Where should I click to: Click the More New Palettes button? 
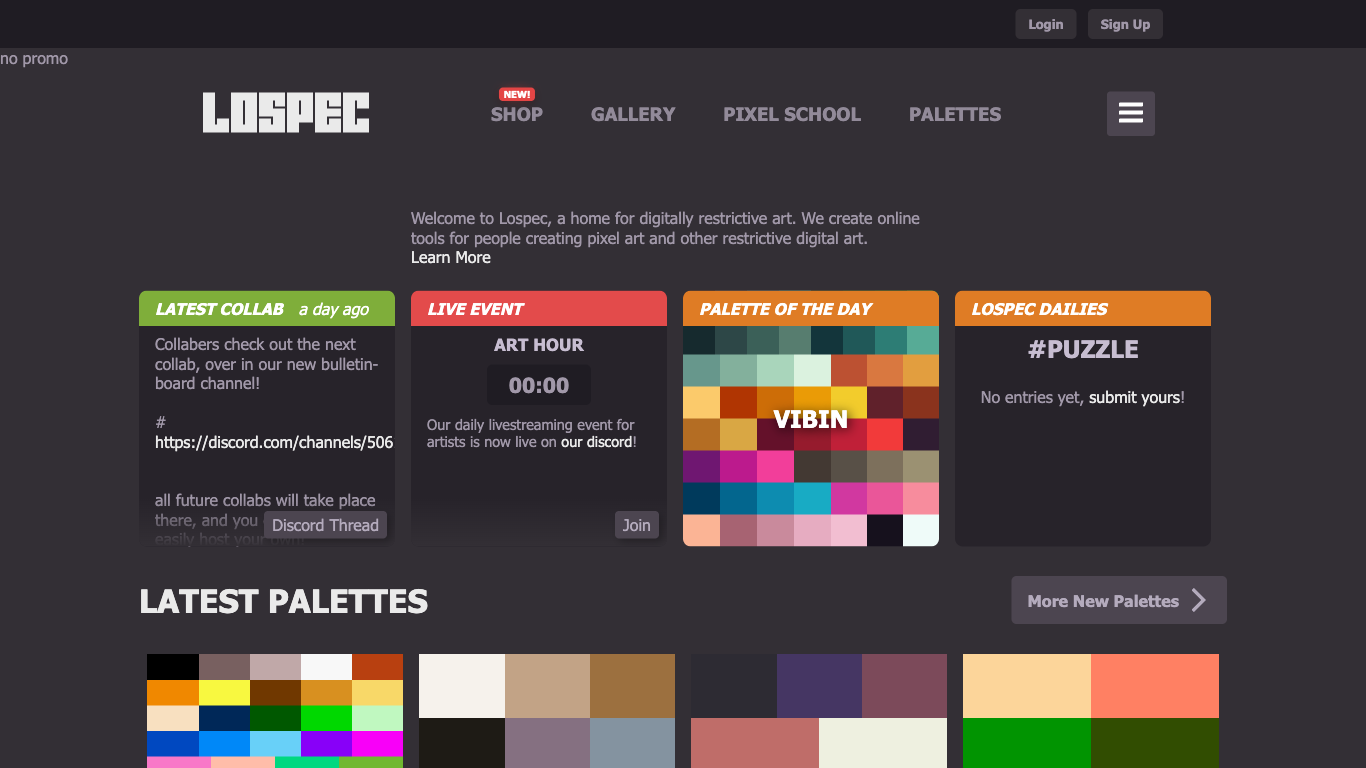[x=1119, y=600]
